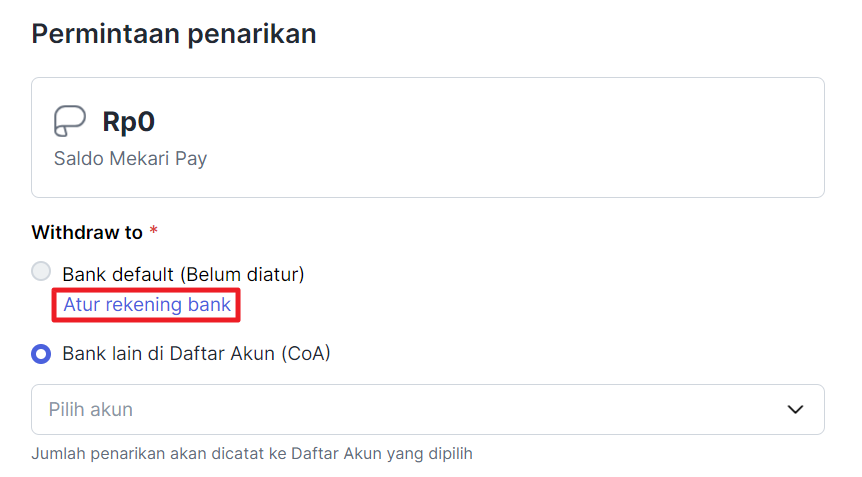Select the Bank default radio button
Image resolution: width=862 pixels, height=477 pixels.
(41, 272)
